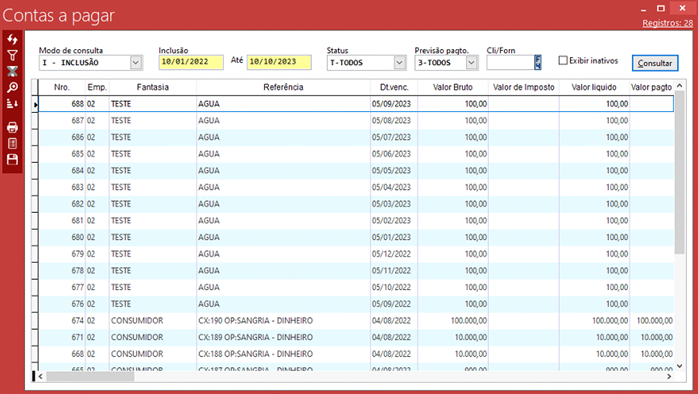
Task: Click reference CX:188 OP:SANGRIA - DINHEIRO
Action: 256,354
